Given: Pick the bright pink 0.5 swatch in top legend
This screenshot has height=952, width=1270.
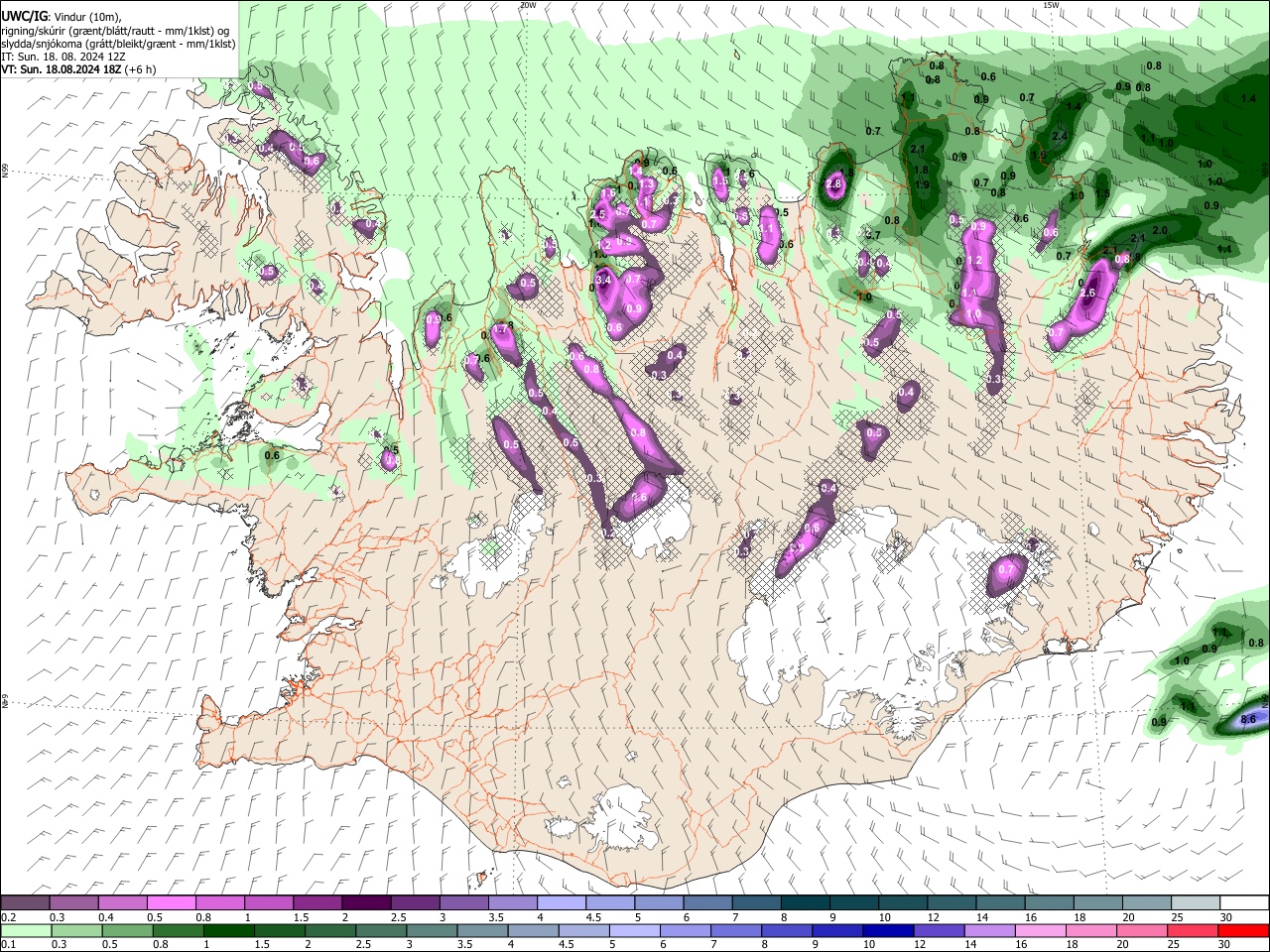Looking at the screenshot, I should click(x=171, y=902).
